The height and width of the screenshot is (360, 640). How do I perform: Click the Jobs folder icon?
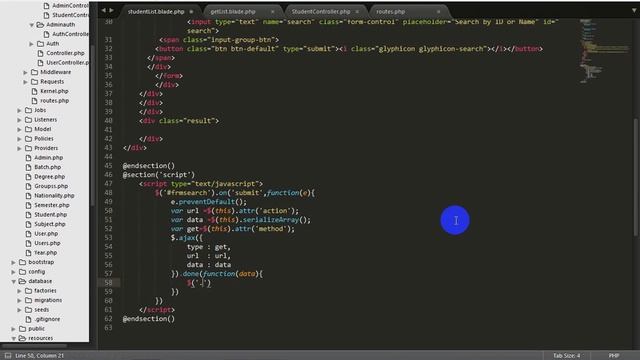pyautogui.click(x=29, y=110)
